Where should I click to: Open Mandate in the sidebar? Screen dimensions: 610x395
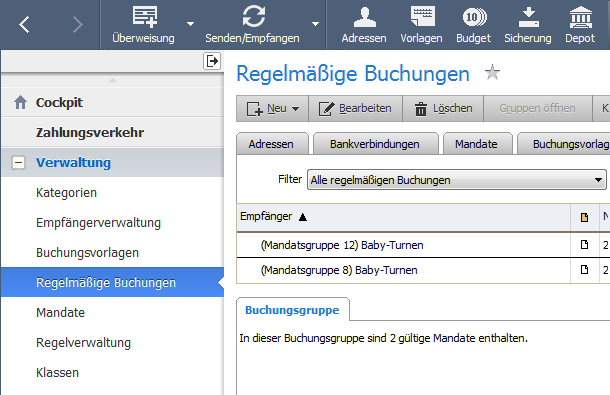(x=112, y=312)
